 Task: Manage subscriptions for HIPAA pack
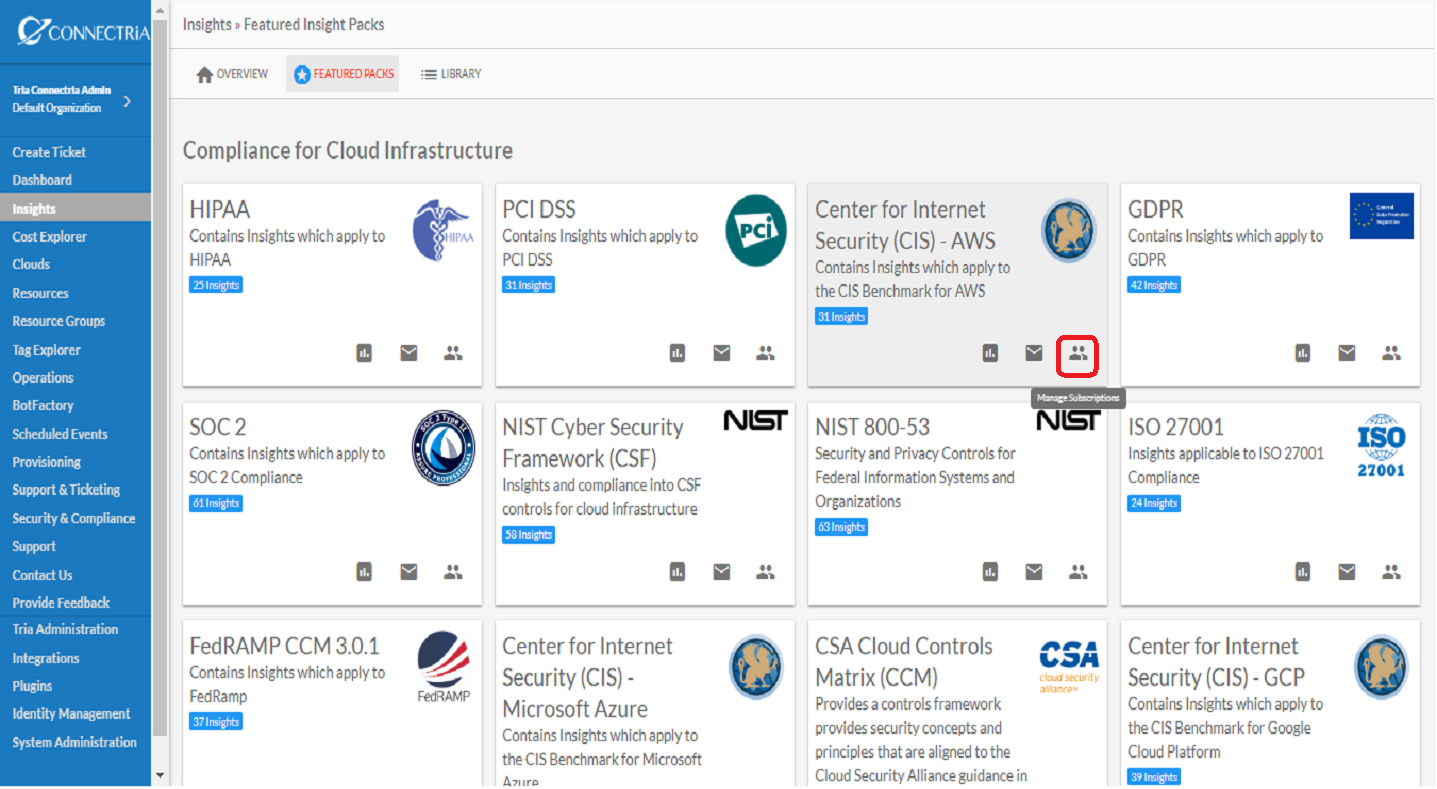(x=453, y=352)
